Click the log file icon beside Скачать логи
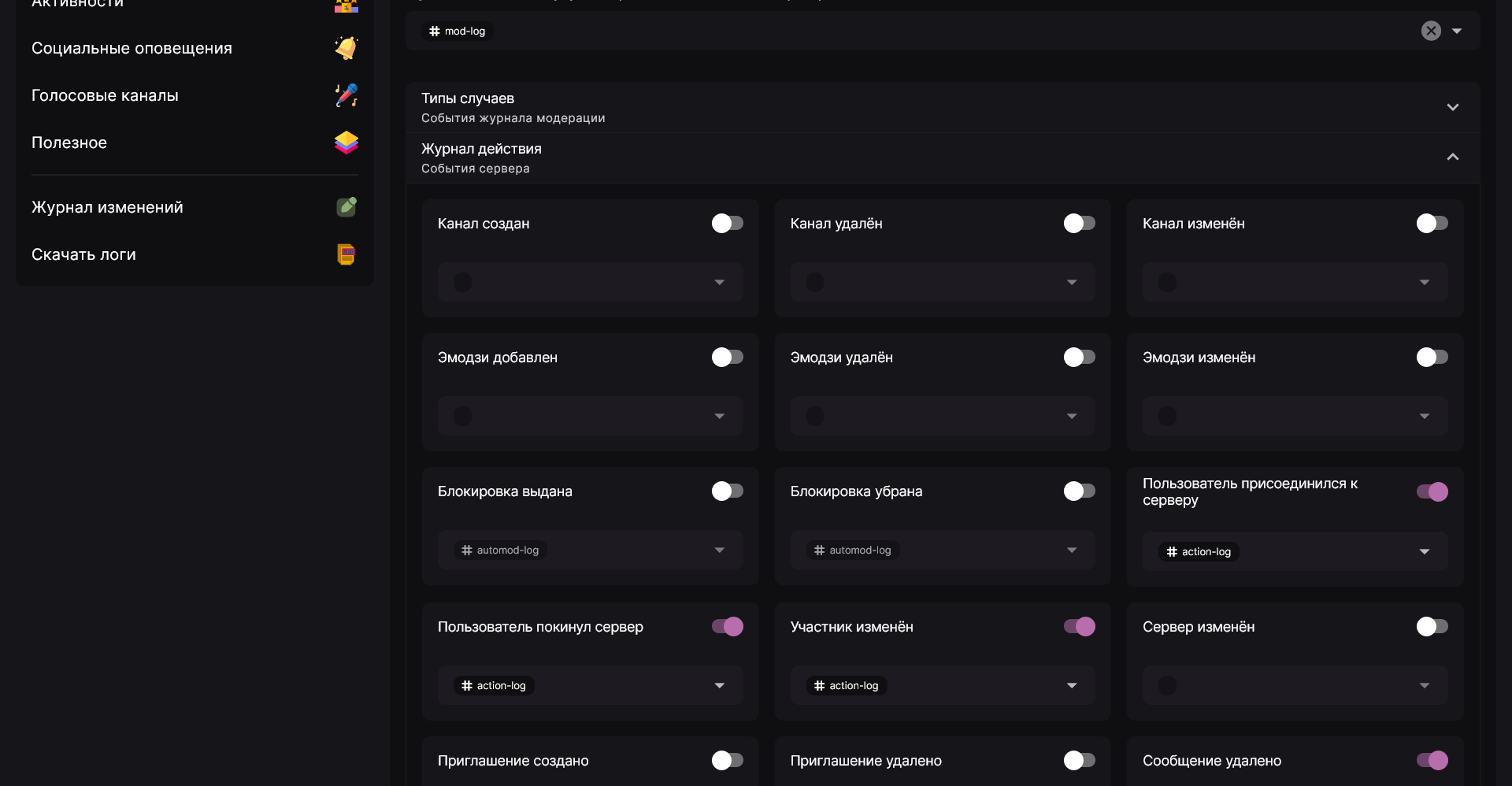Image resolution: width=1512 pixels, height=786 pixels. tap(346, 254)
